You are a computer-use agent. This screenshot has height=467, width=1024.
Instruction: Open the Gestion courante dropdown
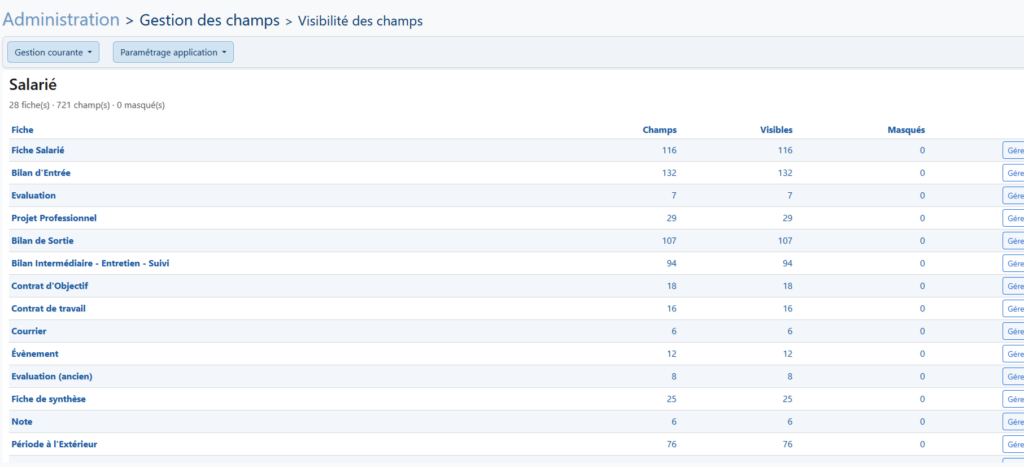point(53,52)
